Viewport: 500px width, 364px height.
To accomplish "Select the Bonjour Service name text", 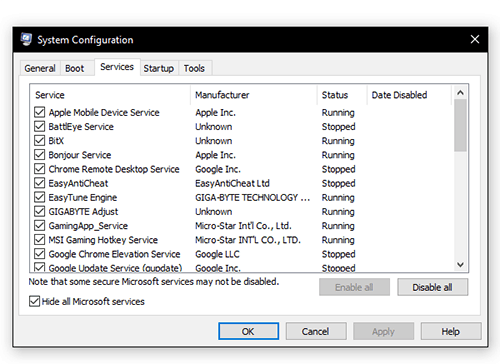I will (x=80, y=155).
